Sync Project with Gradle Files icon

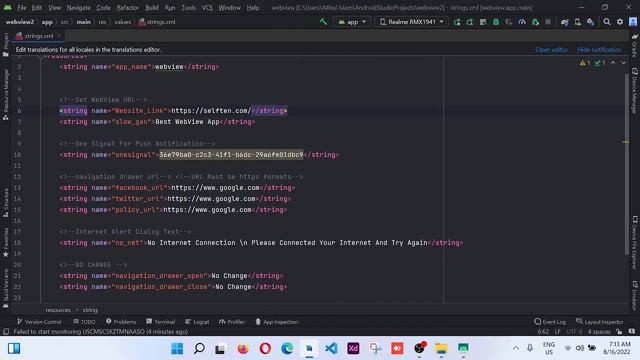click(564, 22)
